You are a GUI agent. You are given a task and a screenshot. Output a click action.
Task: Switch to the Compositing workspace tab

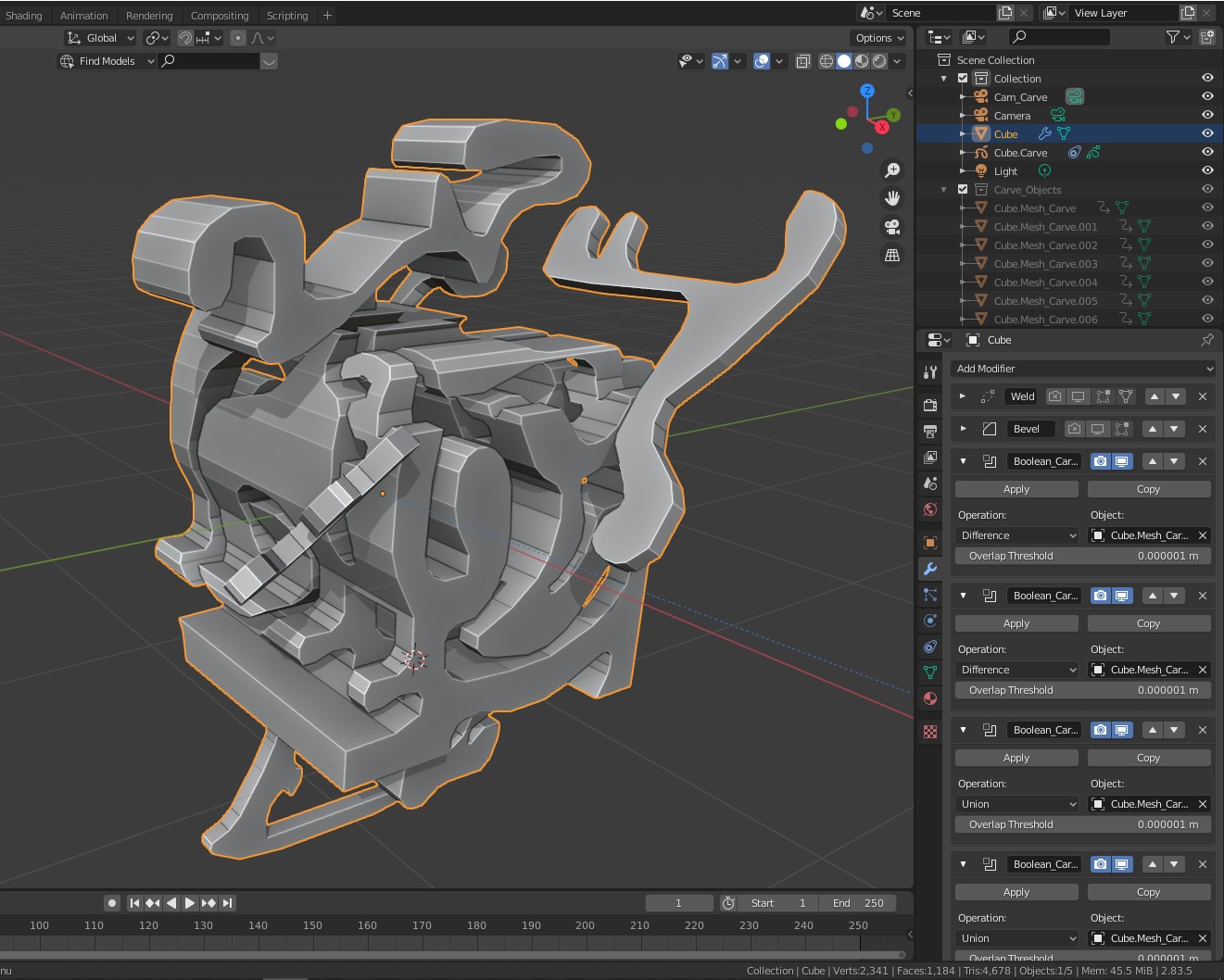tap(220, 16)
